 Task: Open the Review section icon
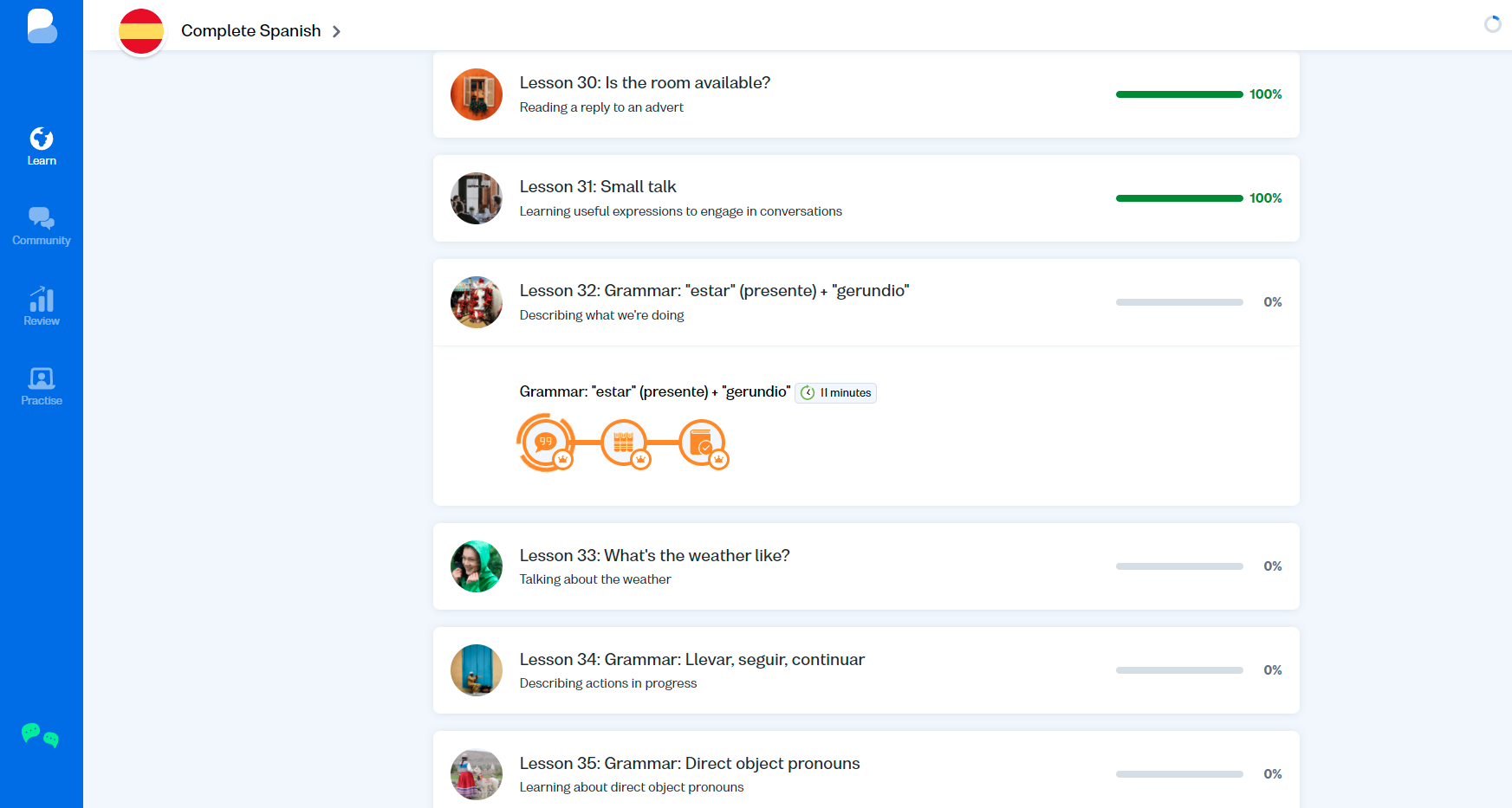point(42,307)
